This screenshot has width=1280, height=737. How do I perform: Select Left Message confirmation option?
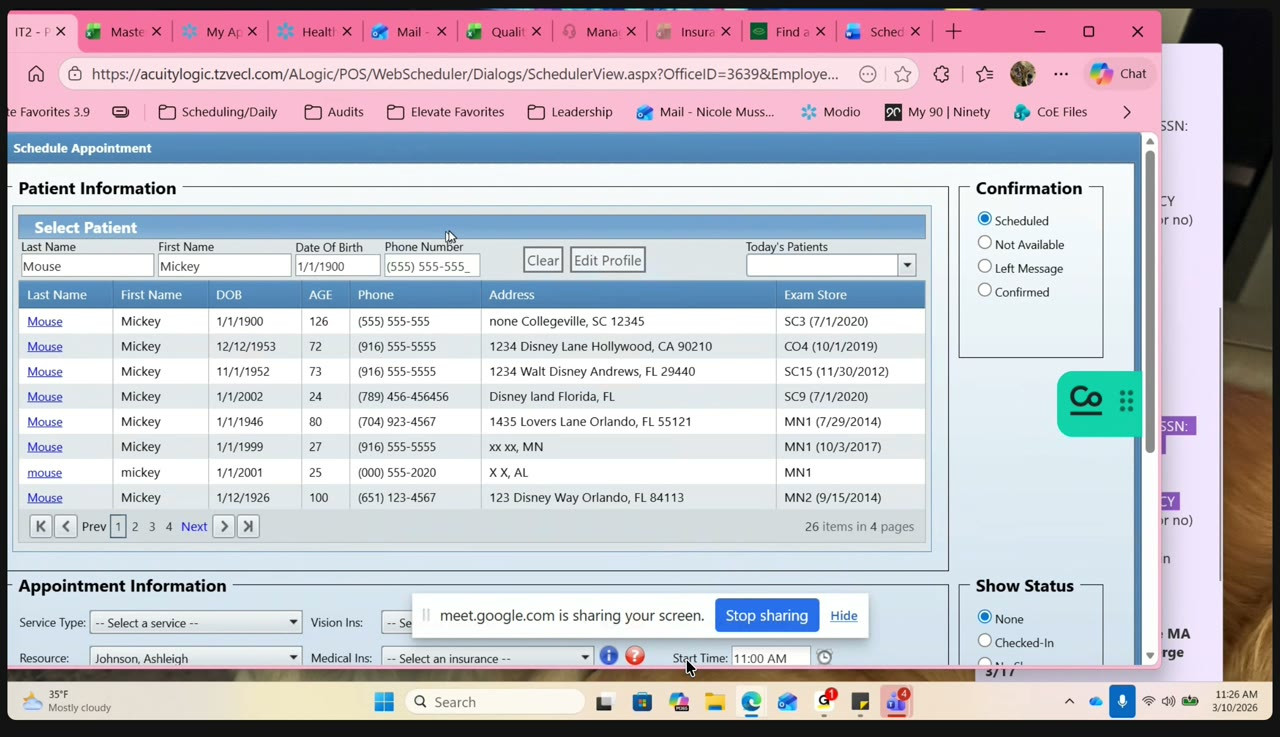985,267
